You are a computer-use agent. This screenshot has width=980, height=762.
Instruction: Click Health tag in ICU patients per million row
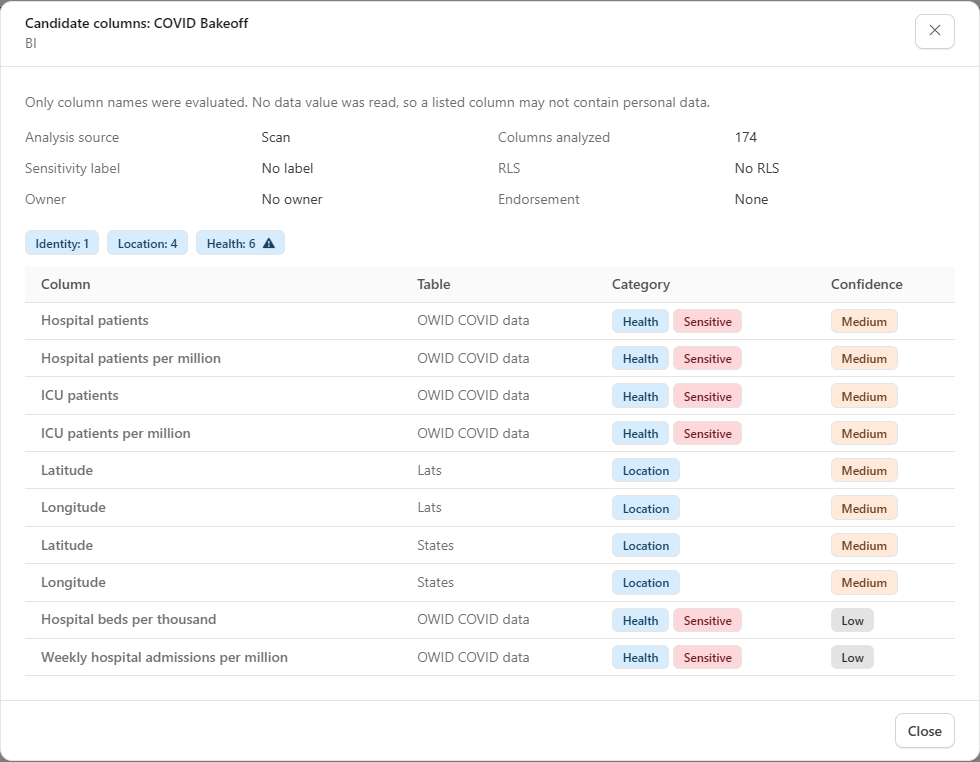(640, 433)
